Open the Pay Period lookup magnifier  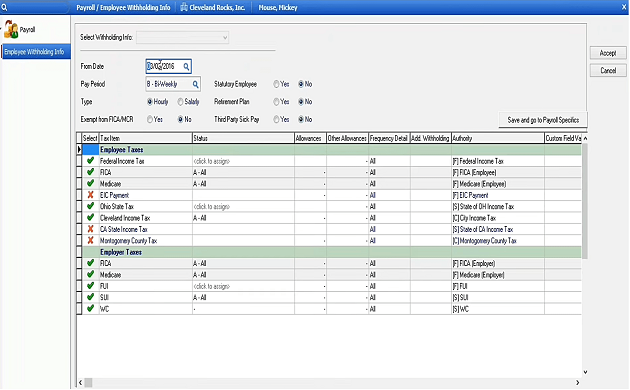pos(195,84)
